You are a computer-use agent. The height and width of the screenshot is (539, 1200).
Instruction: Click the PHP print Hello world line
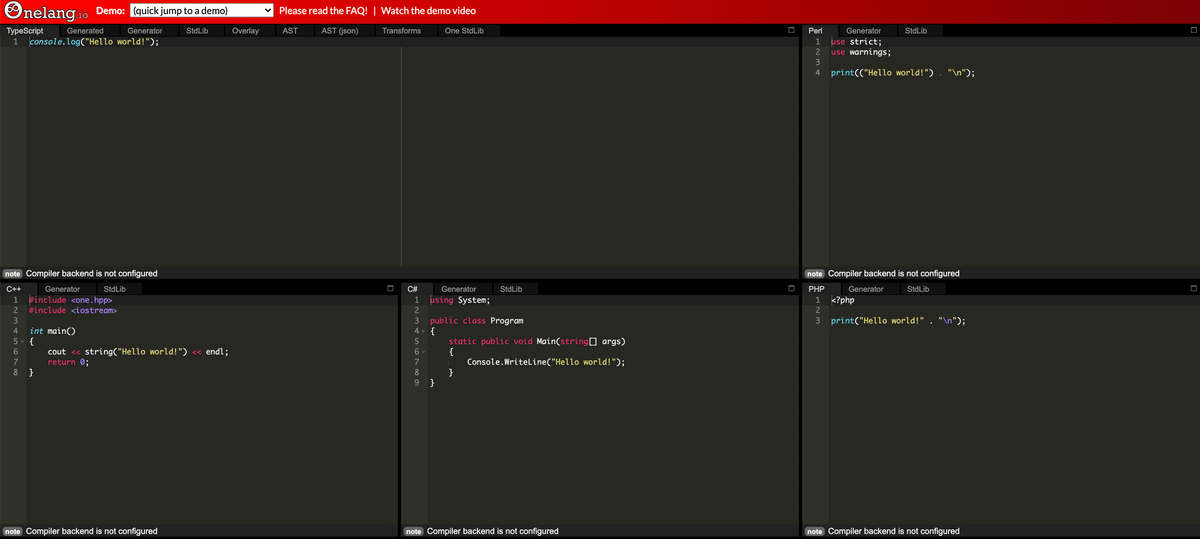[x=898, y=321]
